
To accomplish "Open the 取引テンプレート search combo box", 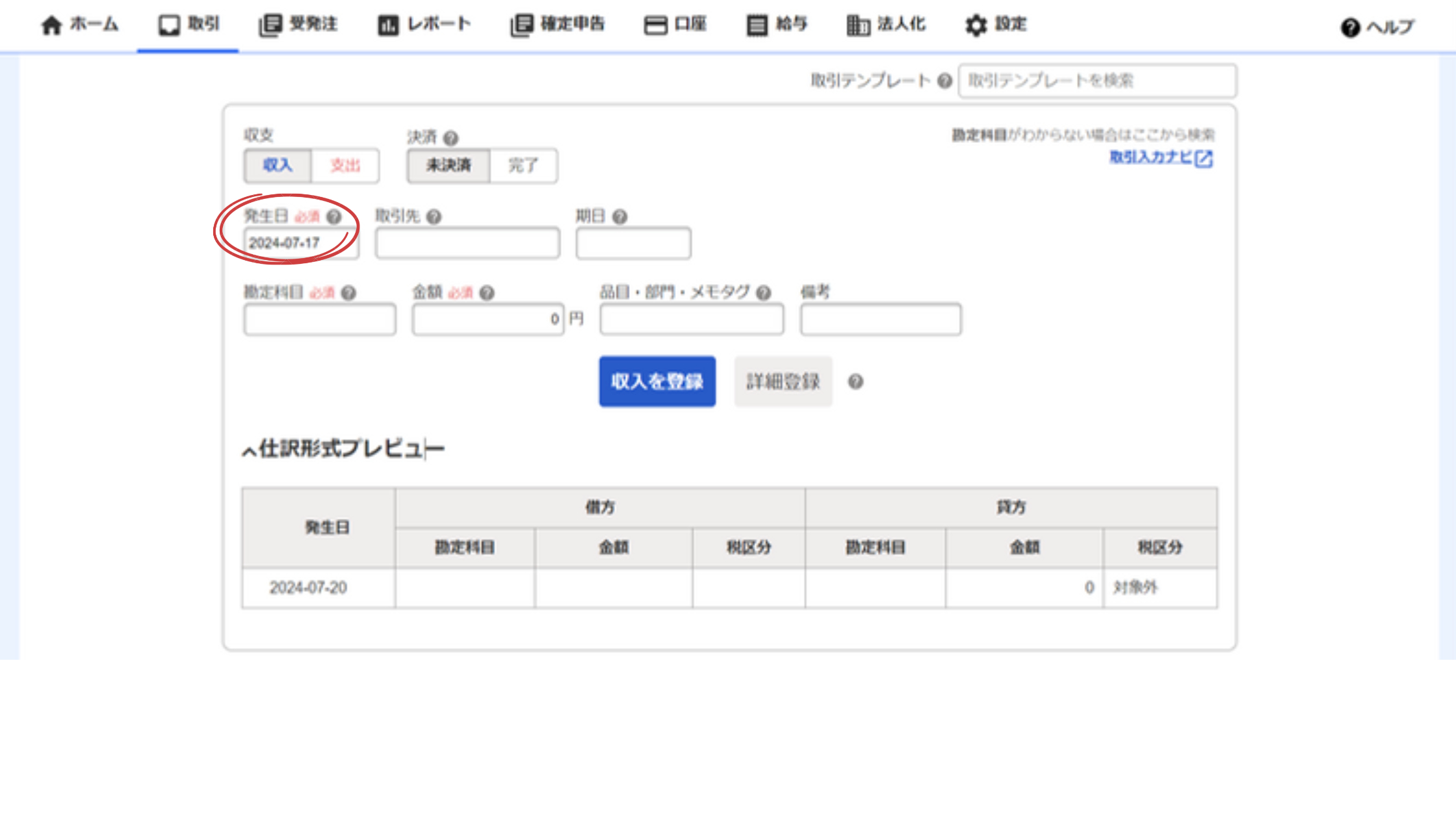I will (1097, 81).
